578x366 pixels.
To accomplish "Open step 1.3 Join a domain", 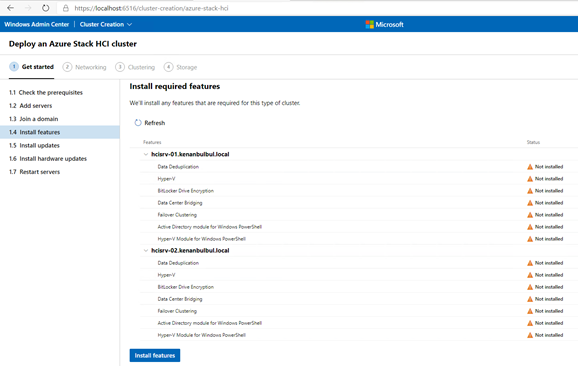I will (60, 119).
